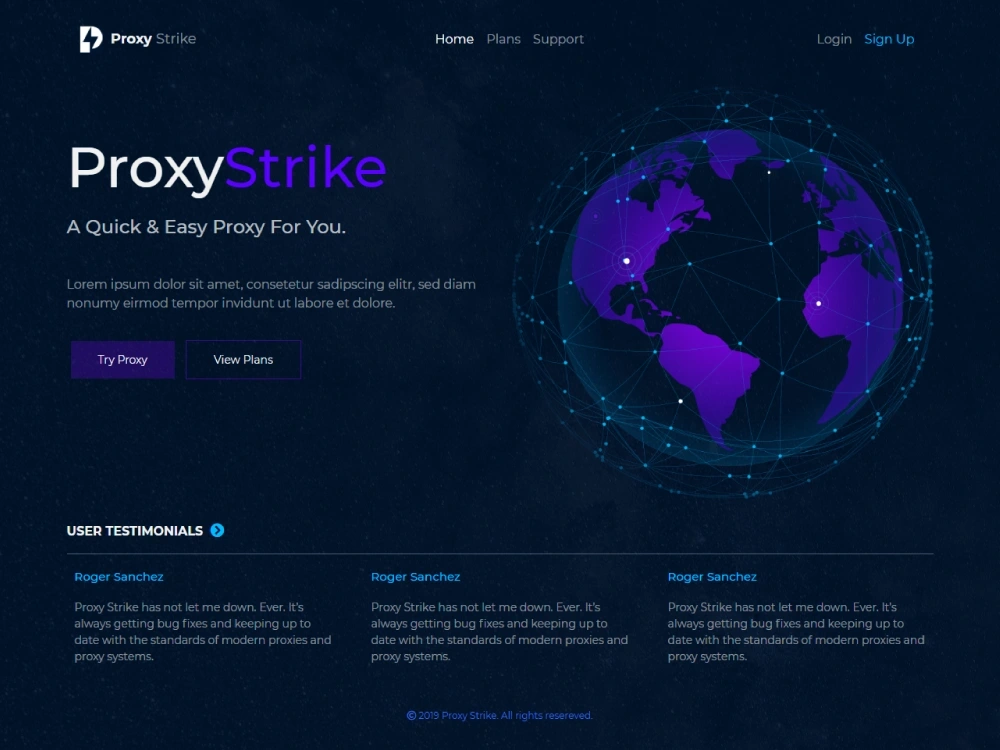The width and height of the screenshot is (1000, 750).
Task: Click the Proxy Strike brand name in header
Action: coord(153,39)
